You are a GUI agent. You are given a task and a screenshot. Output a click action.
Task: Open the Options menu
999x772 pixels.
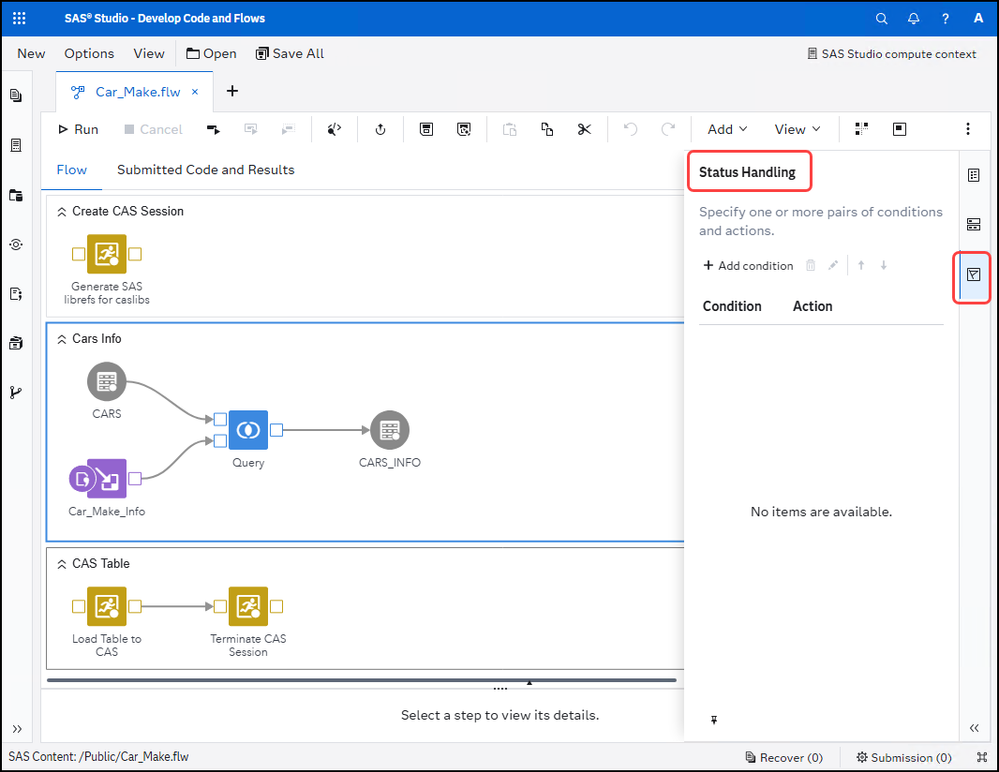pos(89,54)
